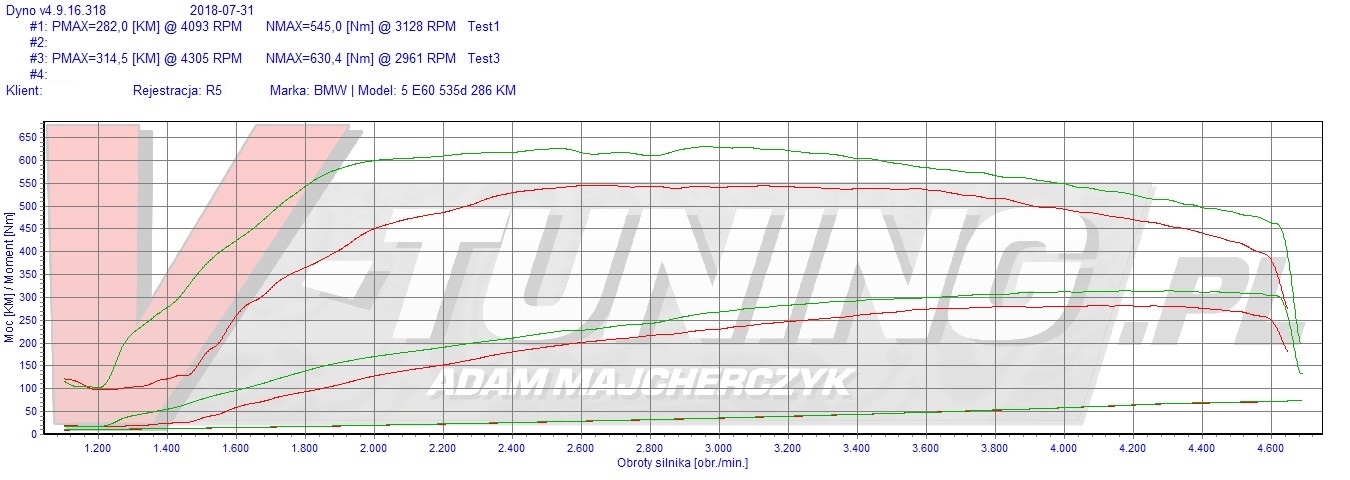Click the empty #4: run row
1350x480 pixels.
38,74
